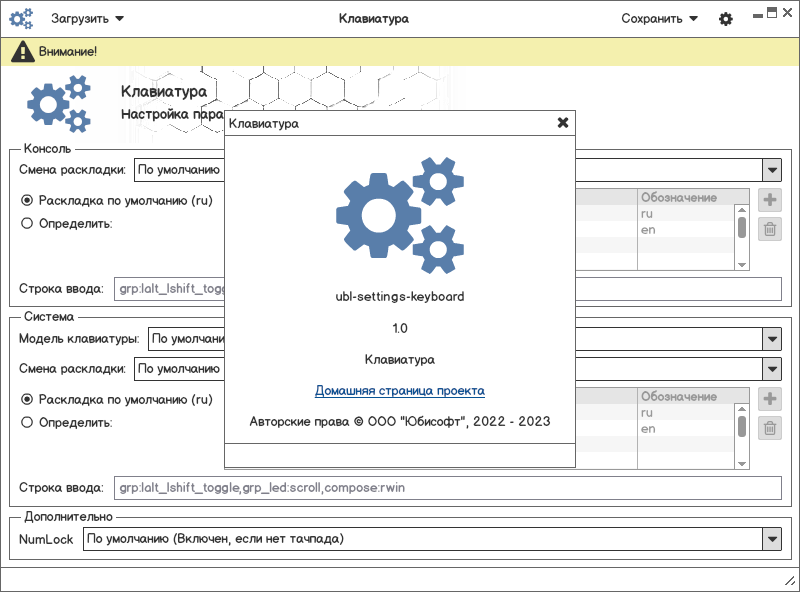Click the app gears icon in top-left corner
The height and width of the screenshot is (592, 800).
click(x=21, y=19)
